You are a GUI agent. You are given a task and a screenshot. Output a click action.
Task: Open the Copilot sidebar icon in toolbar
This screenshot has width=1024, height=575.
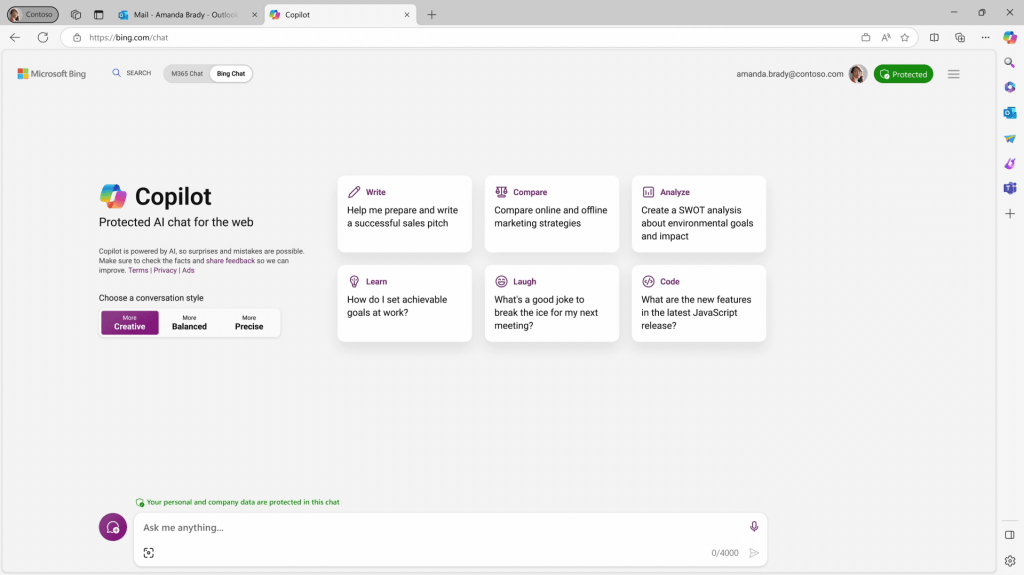point(1010,37)
